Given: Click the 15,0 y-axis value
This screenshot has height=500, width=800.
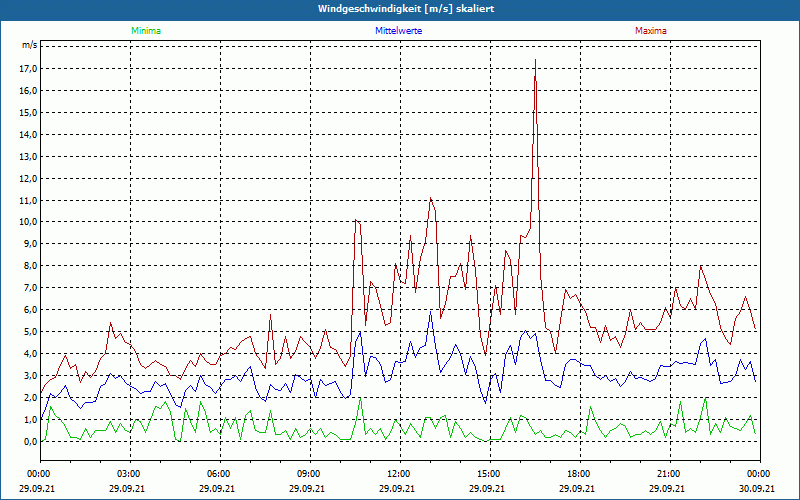Looking at the screenshot, I should click(x=29, y=112).
